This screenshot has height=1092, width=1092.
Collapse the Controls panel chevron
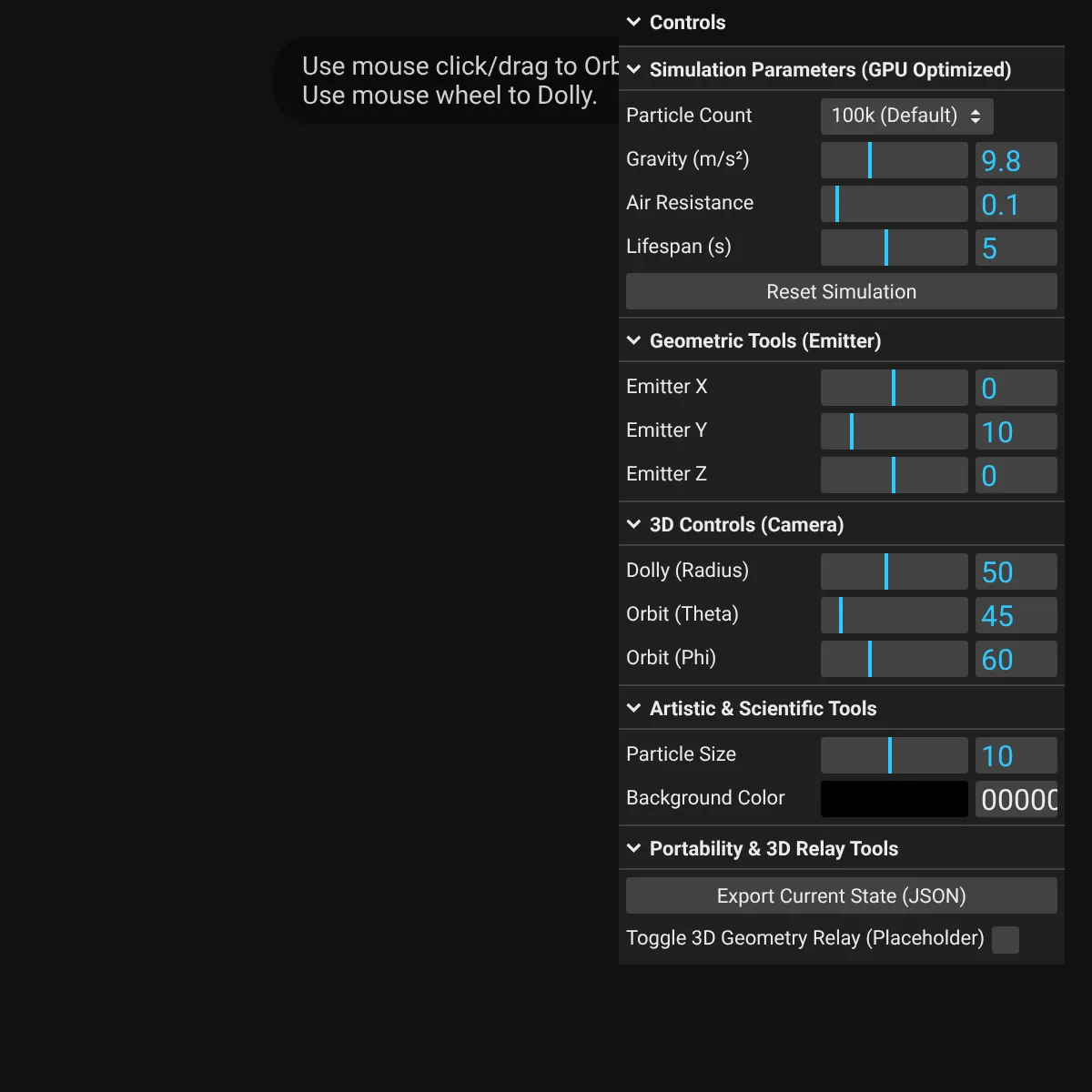[x=634, y=23]
